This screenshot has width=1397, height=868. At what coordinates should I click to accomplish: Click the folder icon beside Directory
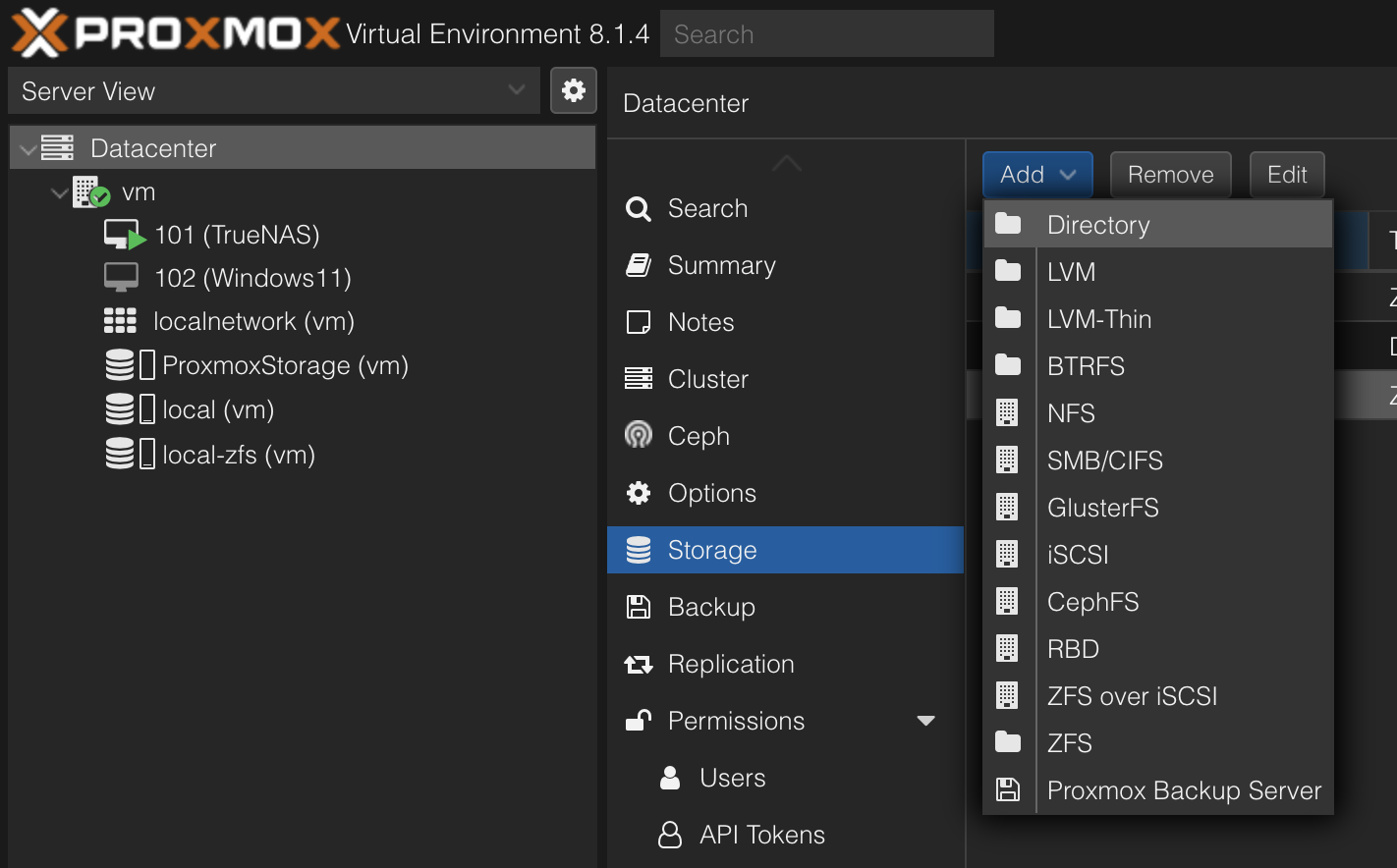pos(1008,224)
